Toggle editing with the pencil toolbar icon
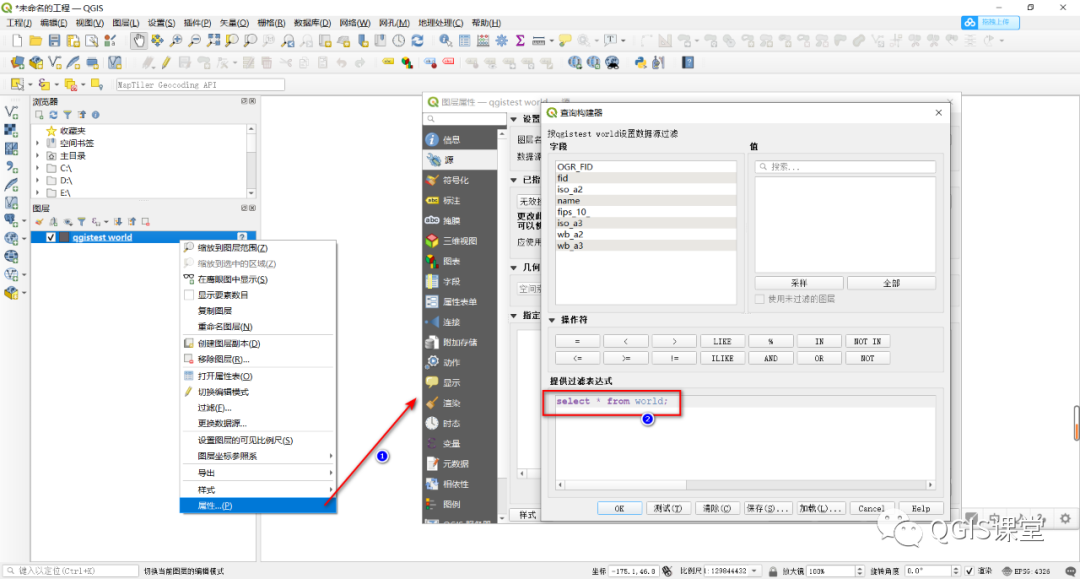1080x579 pixels. (x=166, y=63)
